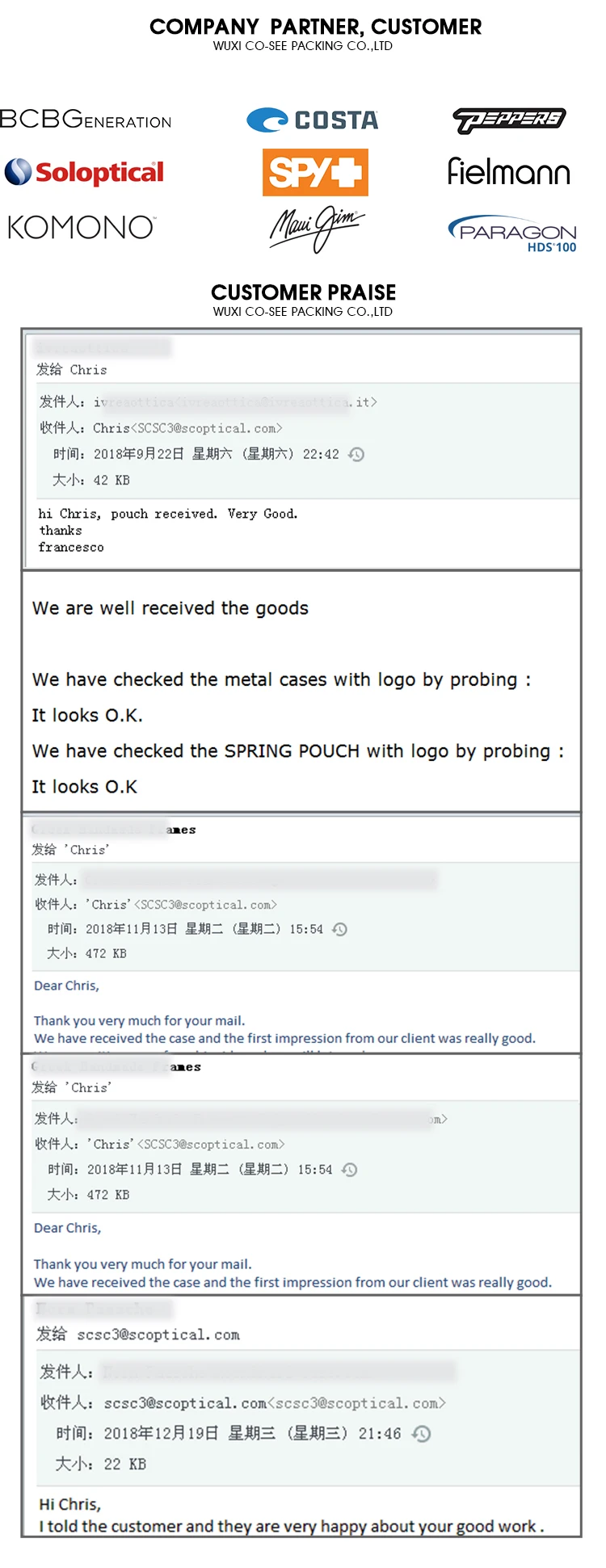Click the metal cases checked feedback text

click(x=281, y=680)
